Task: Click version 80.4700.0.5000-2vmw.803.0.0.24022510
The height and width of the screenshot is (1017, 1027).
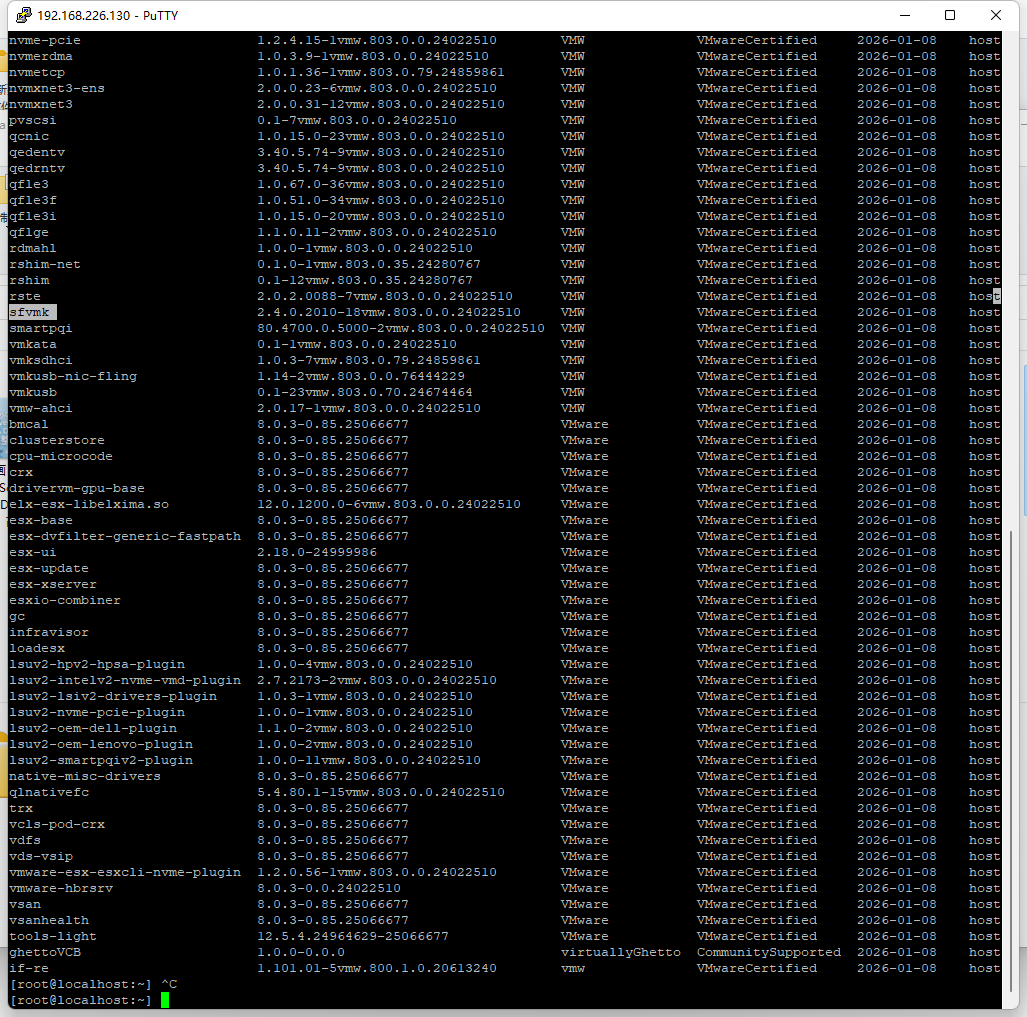Action: [x=400, y=329]
